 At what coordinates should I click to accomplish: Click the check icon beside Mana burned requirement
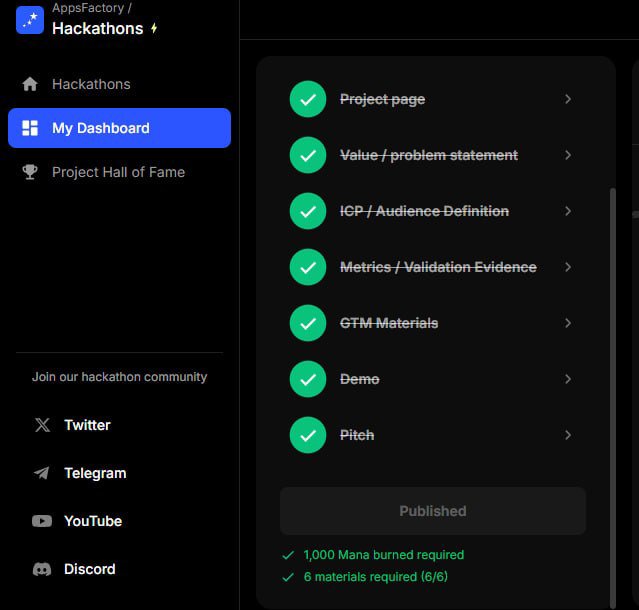288,555
